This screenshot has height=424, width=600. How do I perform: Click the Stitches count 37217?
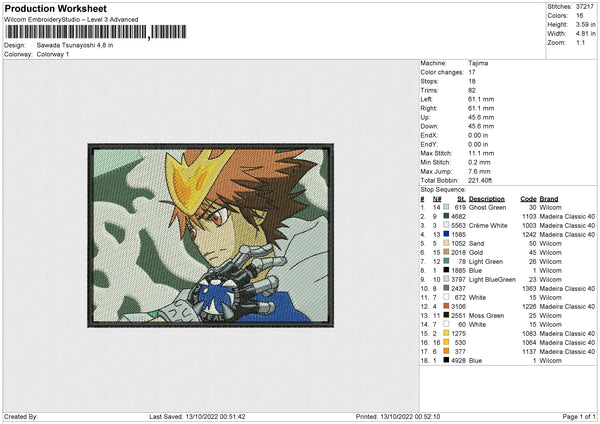click(585, 7)
